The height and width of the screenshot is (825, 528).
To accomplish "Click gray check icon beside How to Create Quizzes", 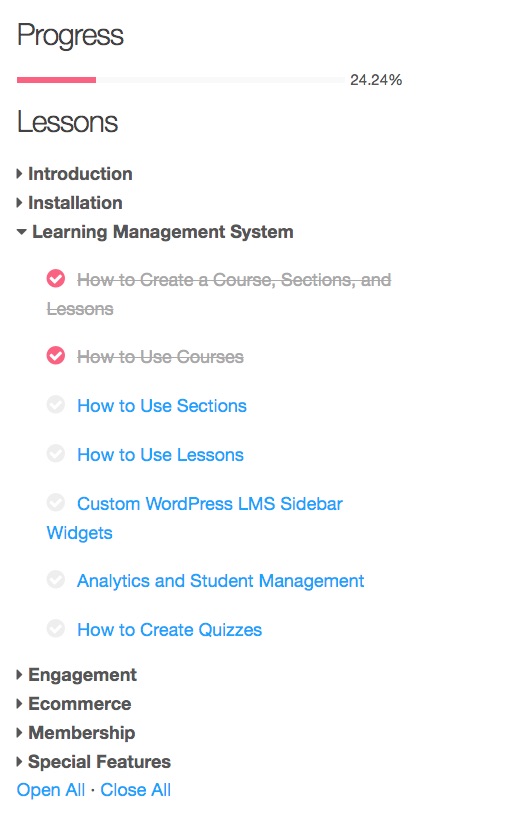I will (x=56, y=629).
